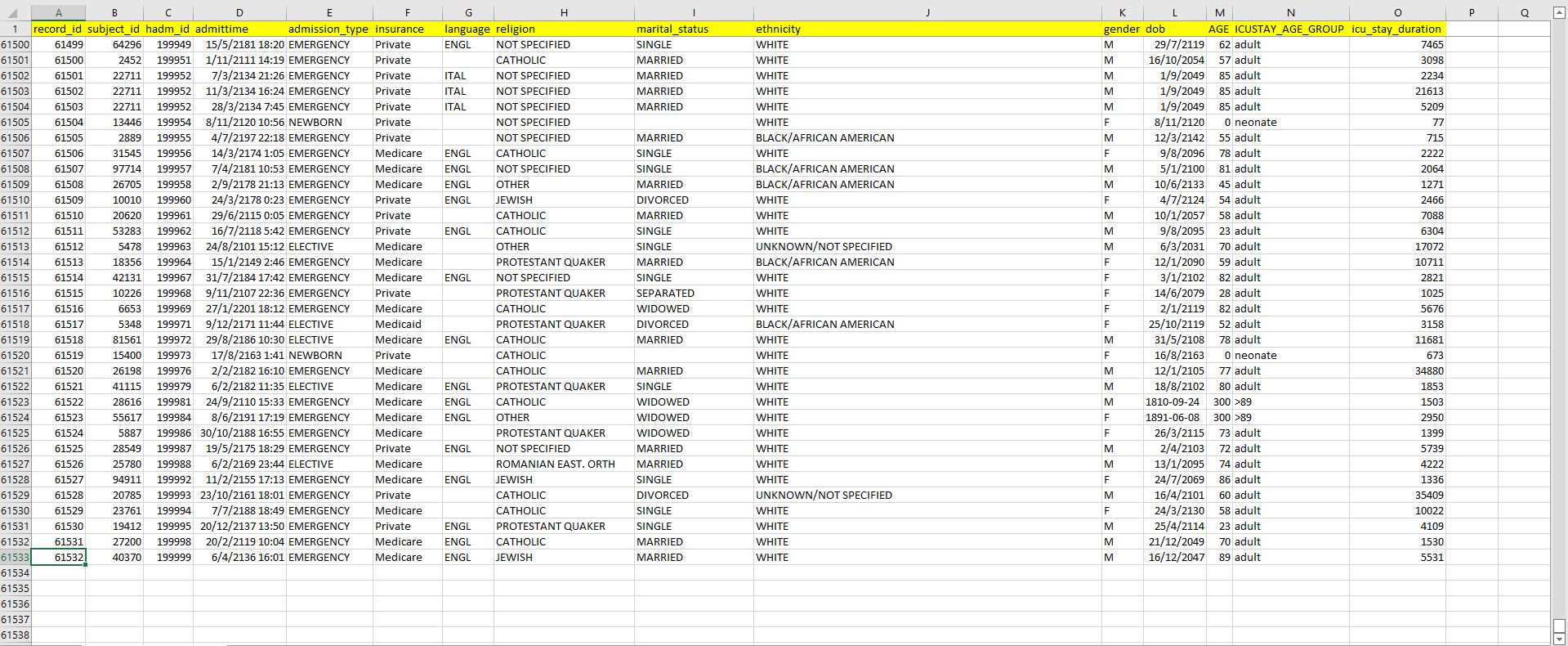
Task: Click the admittime cell 8/11/2120 10:56
Action: tap(239, 122)
